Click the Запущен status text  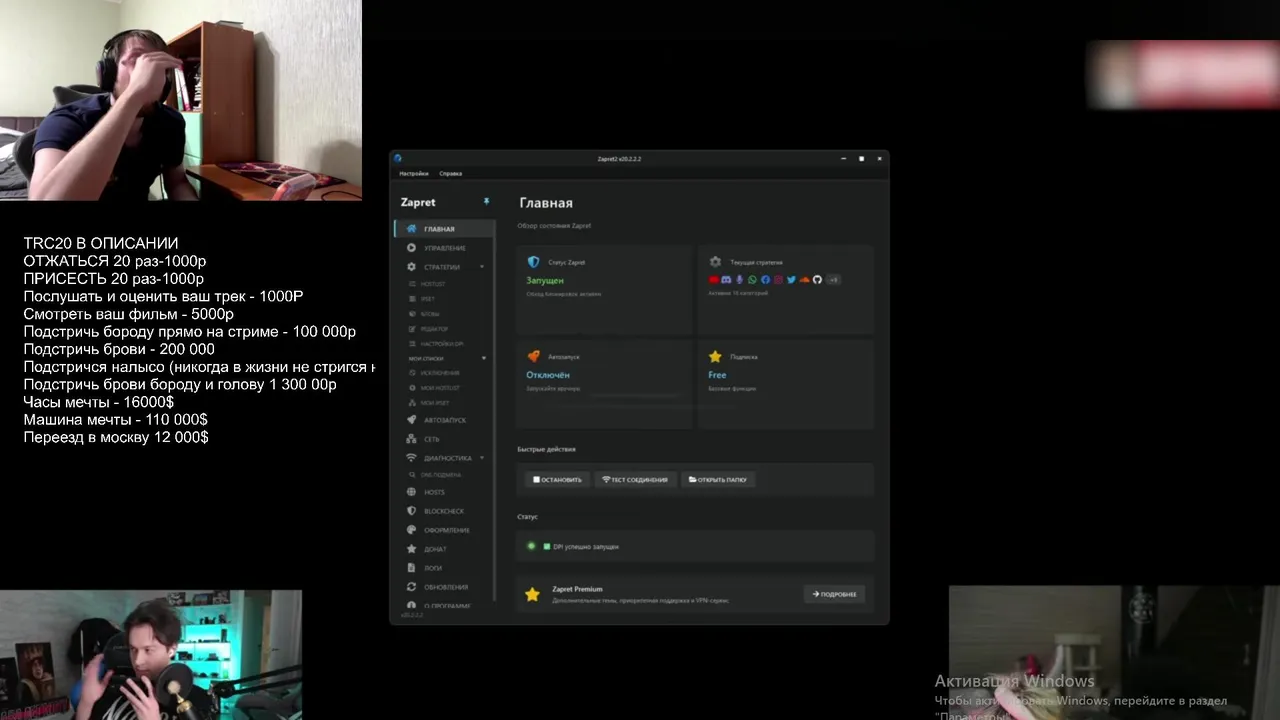point(545,281)
